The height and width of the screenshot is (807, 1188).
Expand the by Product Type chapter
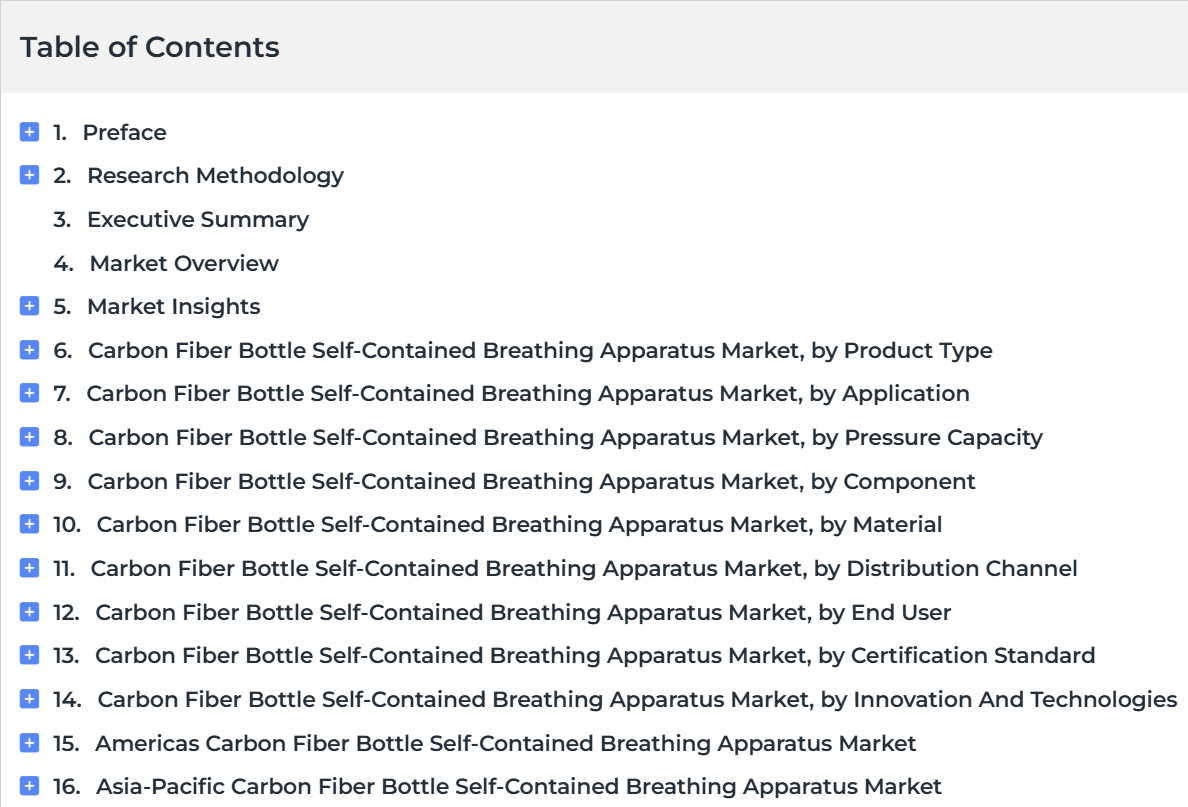pos(29,350)
